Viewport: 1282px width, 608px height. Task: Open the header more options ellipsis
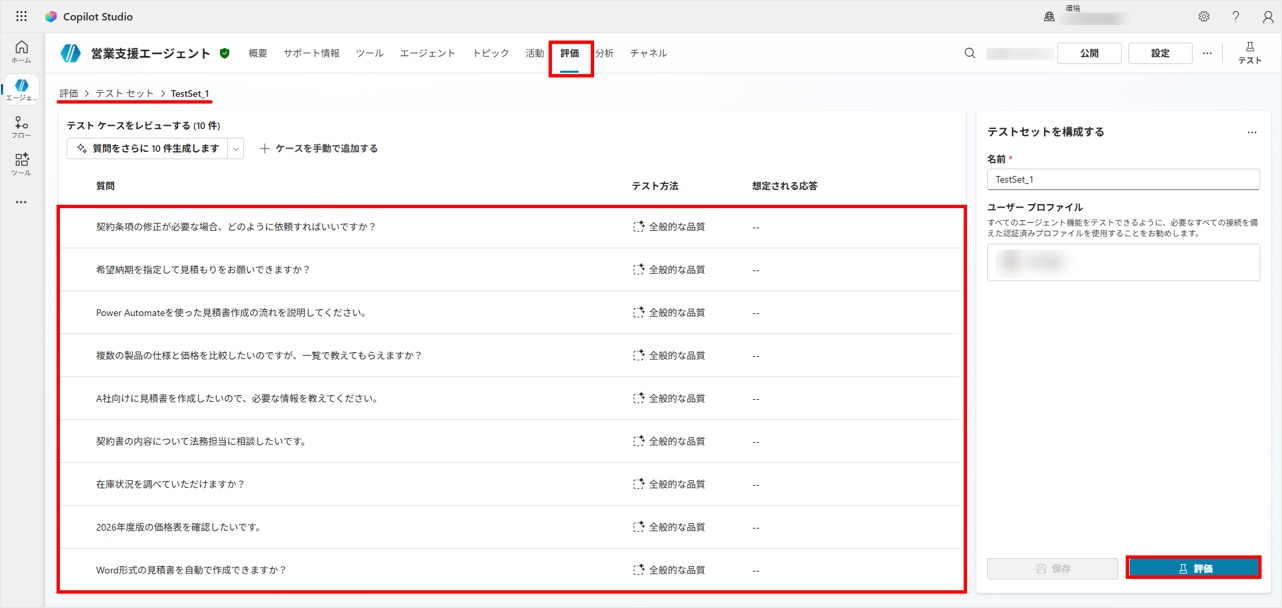(1207, 53)
